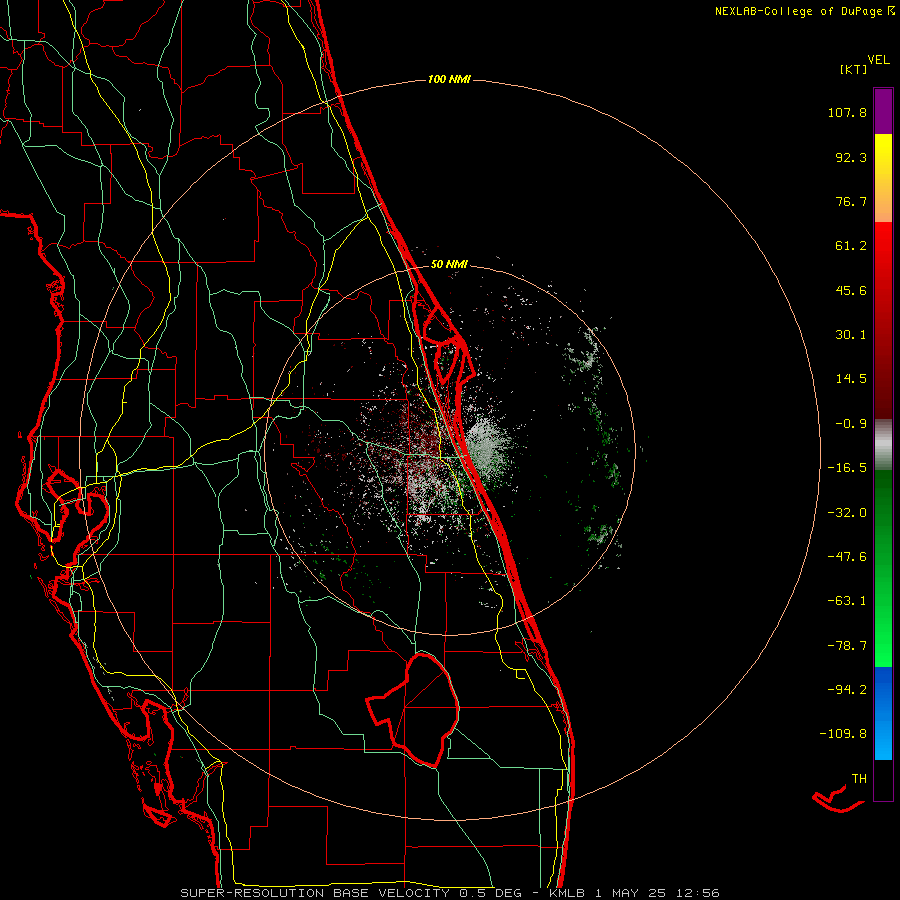
Task: Pick the gray near-zero segment of color bar
Action: [883, 445]
